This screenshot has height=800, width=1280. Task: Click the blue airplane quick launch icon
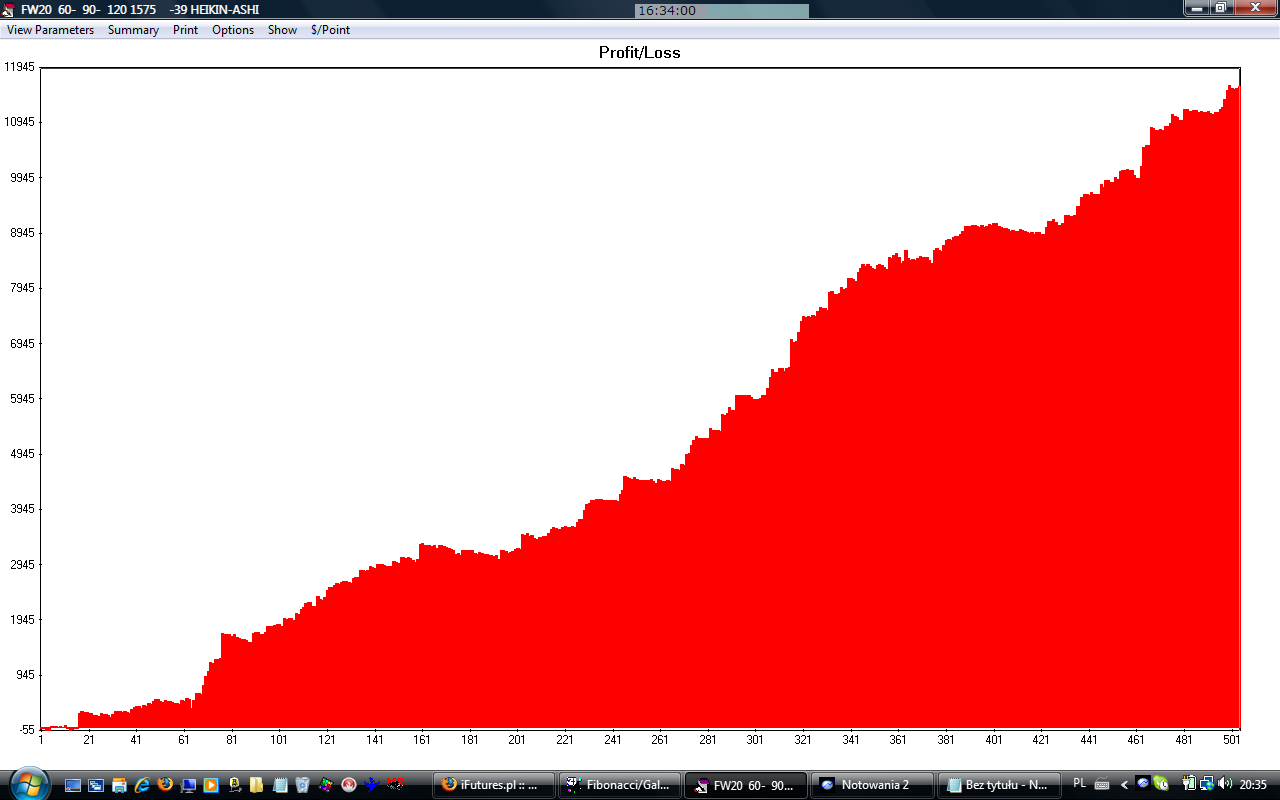[x=372, y=785]
